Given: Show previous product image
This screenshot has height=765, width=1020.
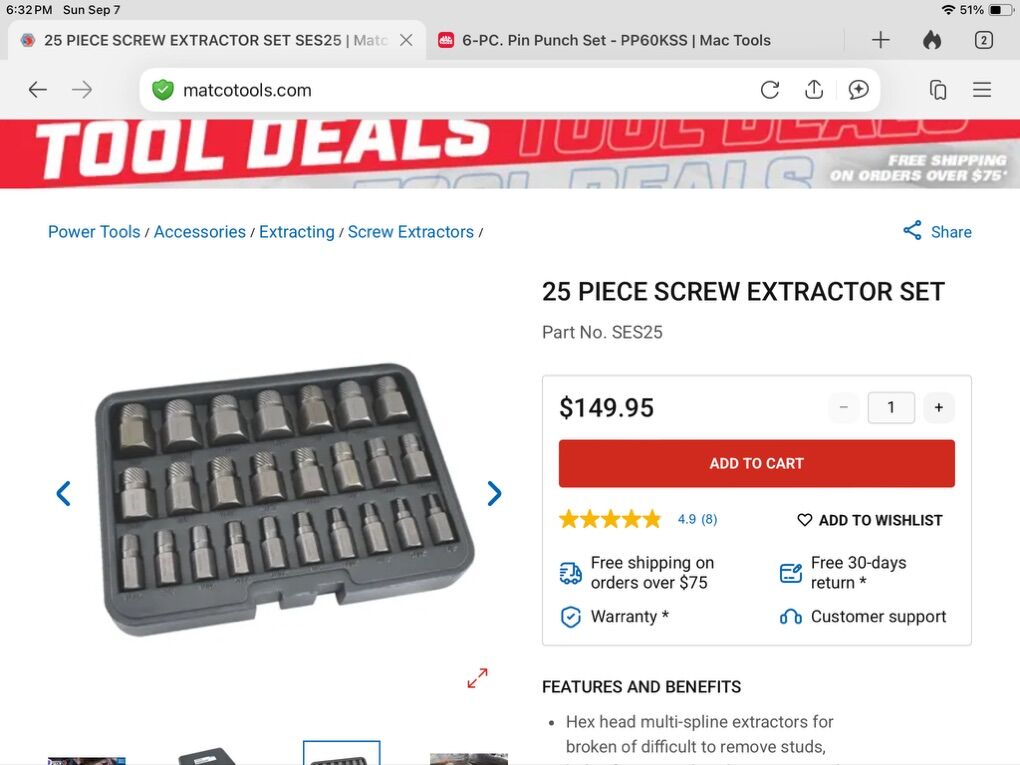Looking at the screenshot, I should pos(63,493).
